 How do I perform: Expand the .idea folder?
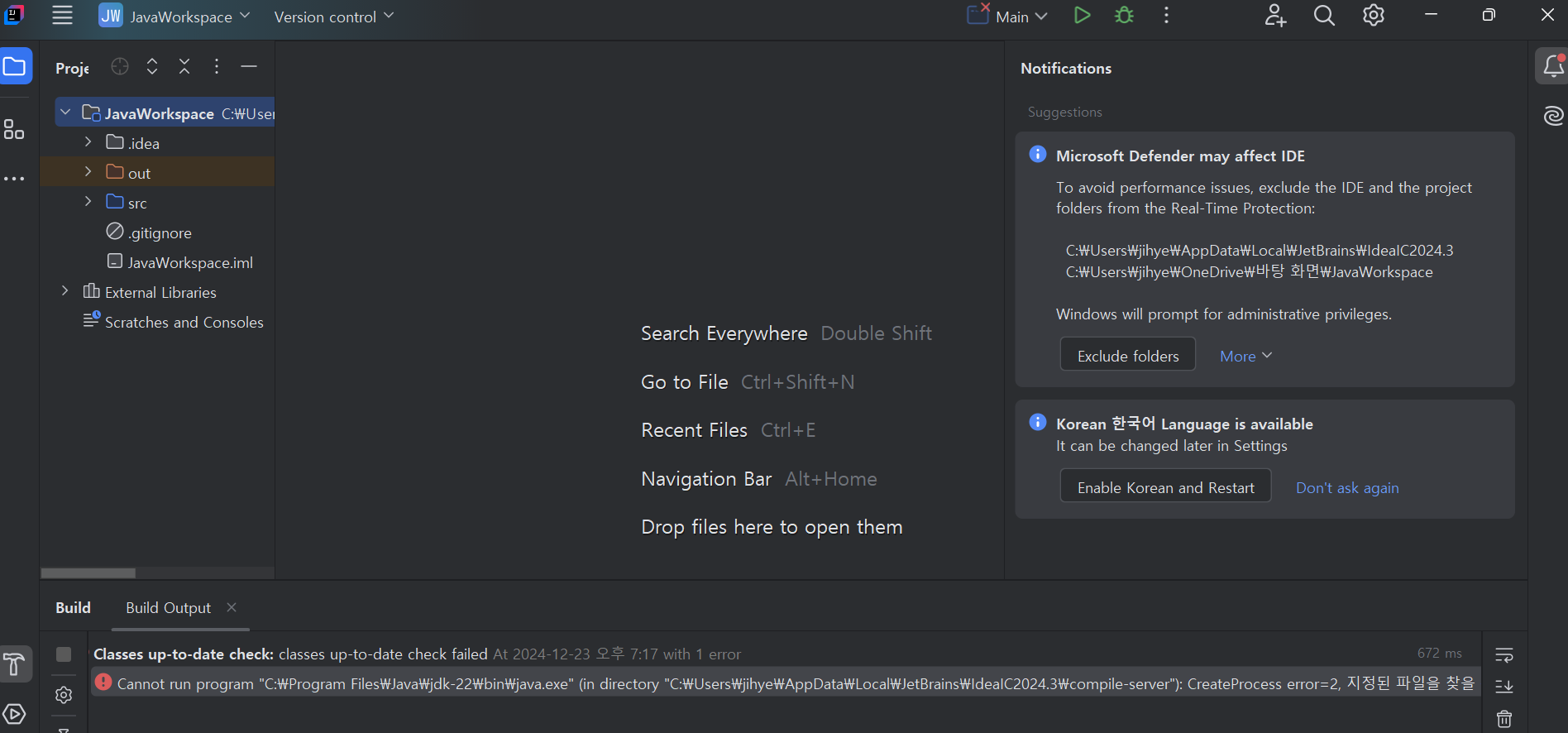[x=88, y=142]
